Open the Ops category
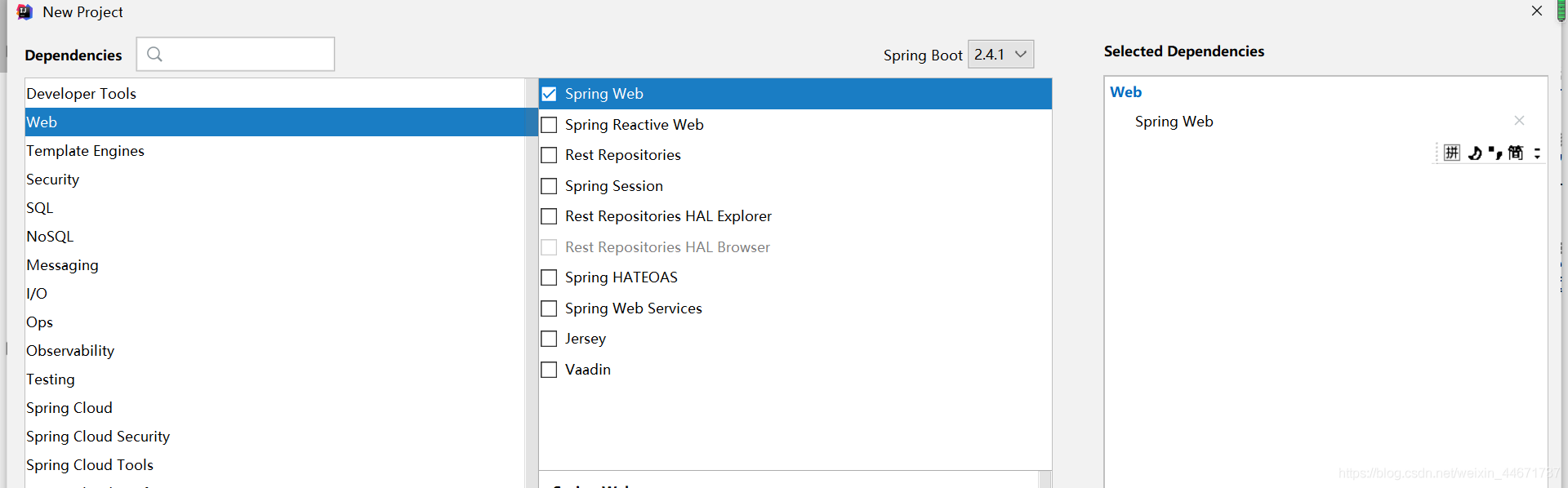Image resolution: width=1568 pixels, height=488 pixels. [x=275, y=322]
